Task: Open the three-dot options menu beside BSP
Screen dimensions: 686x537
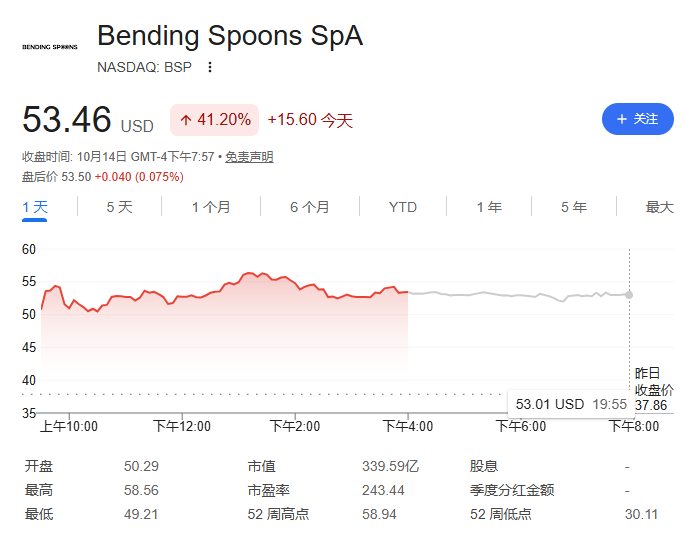Action: [210, 67]
